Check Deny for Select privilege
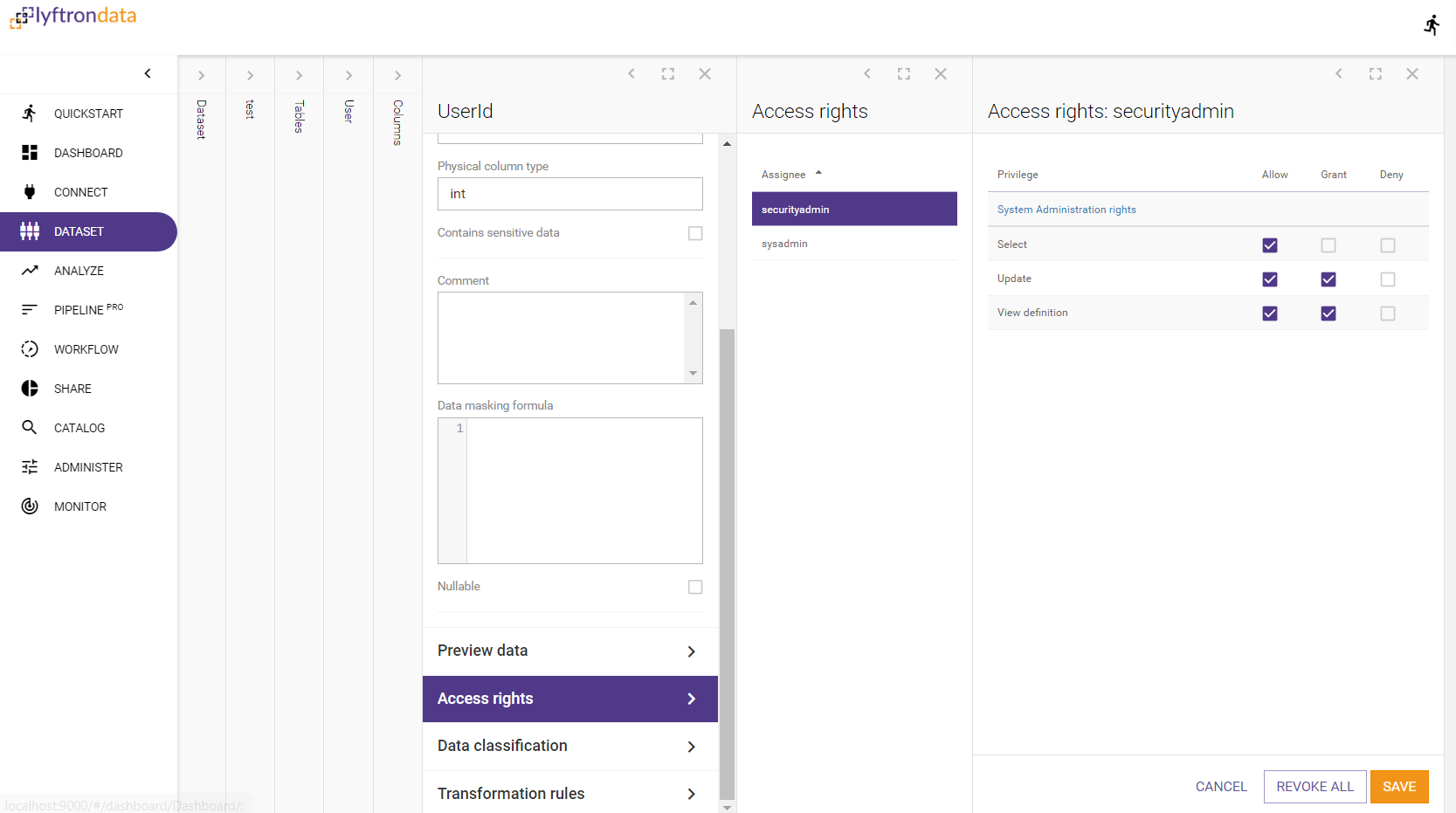Image resolution: width=1456 pixels, height=813 pixels. click(x=1388, y=245)
